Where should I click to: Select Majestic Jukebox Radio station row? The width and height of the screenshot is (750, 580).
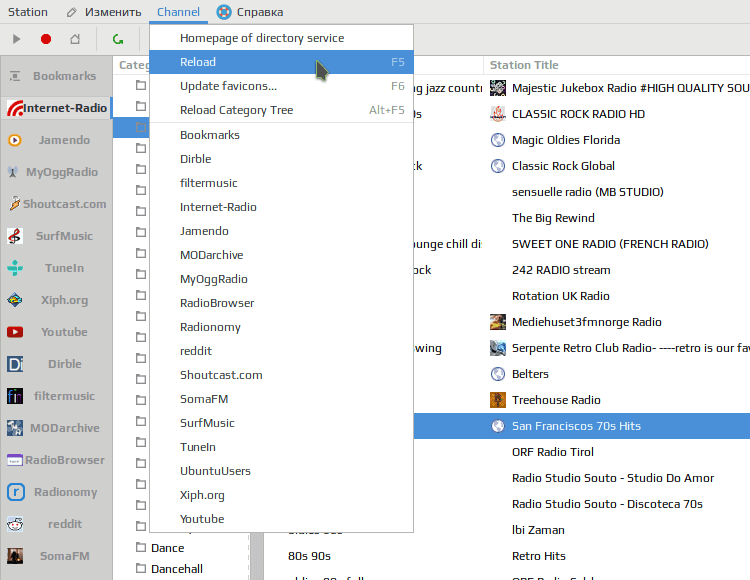pos(619,88)
